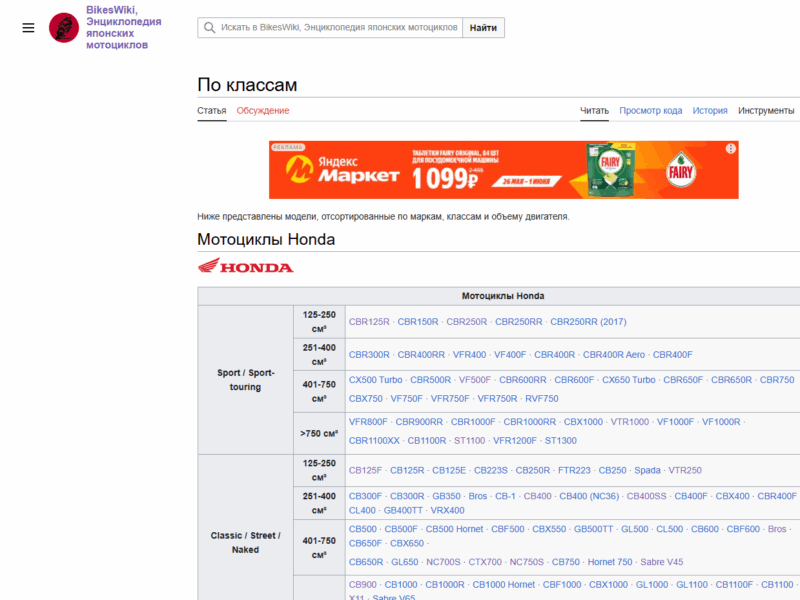Open the CB223S link
Image resolution: width=800 pixels, height=600 pixels.
coord(491,470)
